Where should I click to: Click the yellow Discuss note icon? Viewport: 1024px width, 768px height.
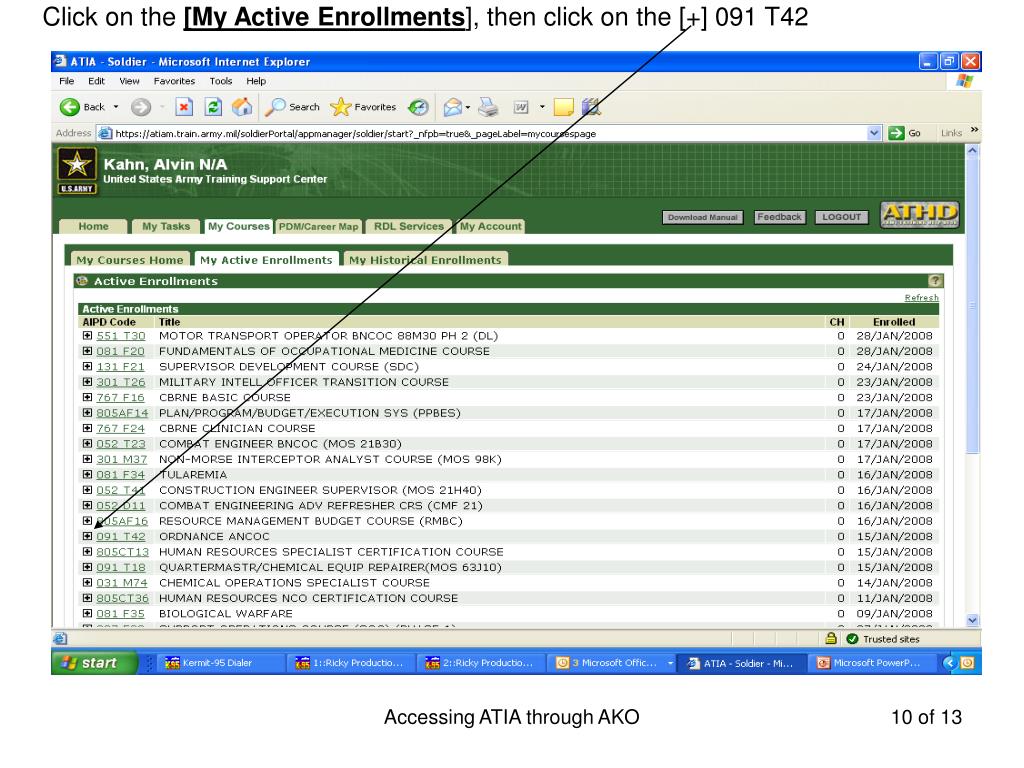click(564, 106)
